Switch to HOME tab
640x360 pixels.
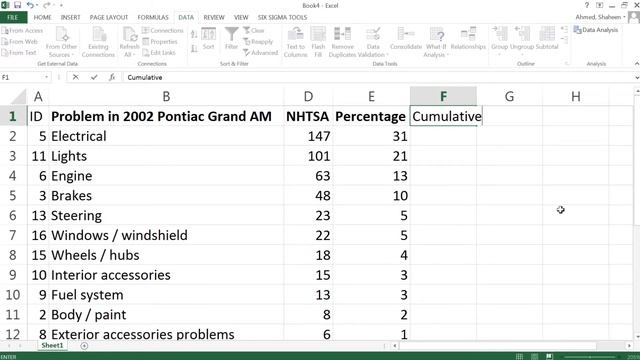[42, 18]
